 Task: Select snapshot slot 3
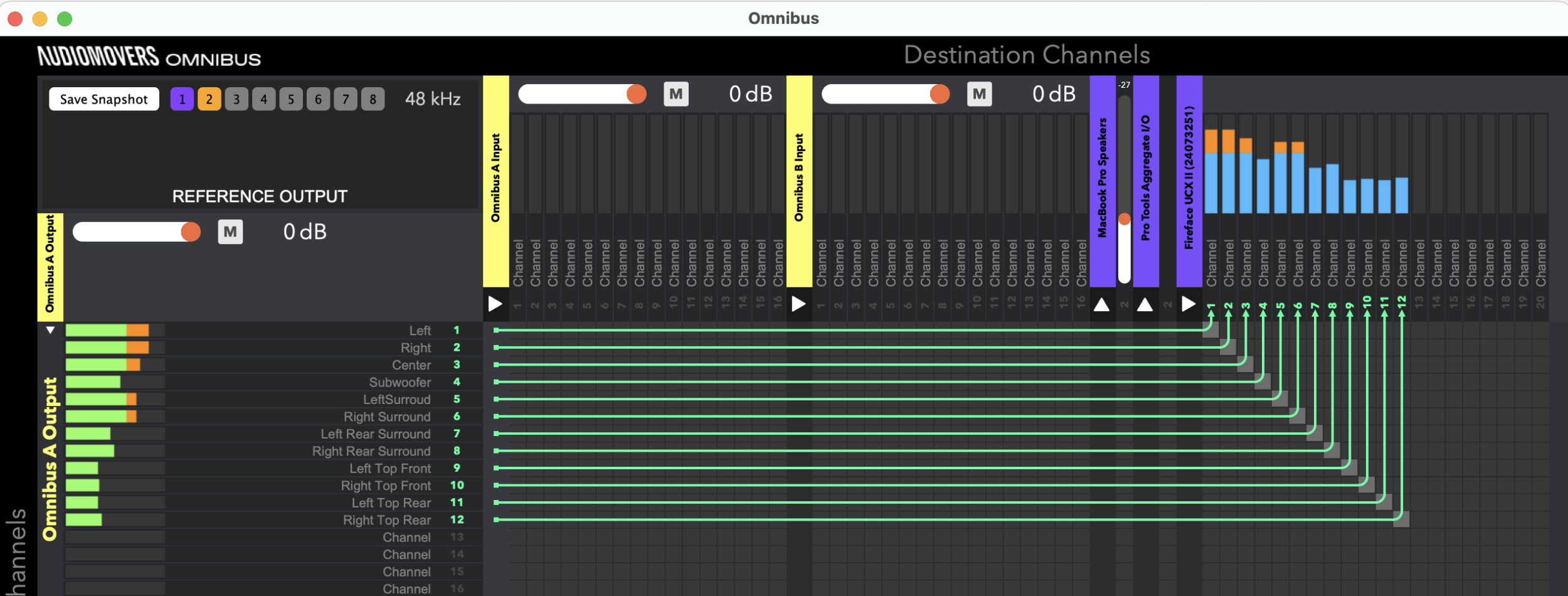click(x=236, y=99)
